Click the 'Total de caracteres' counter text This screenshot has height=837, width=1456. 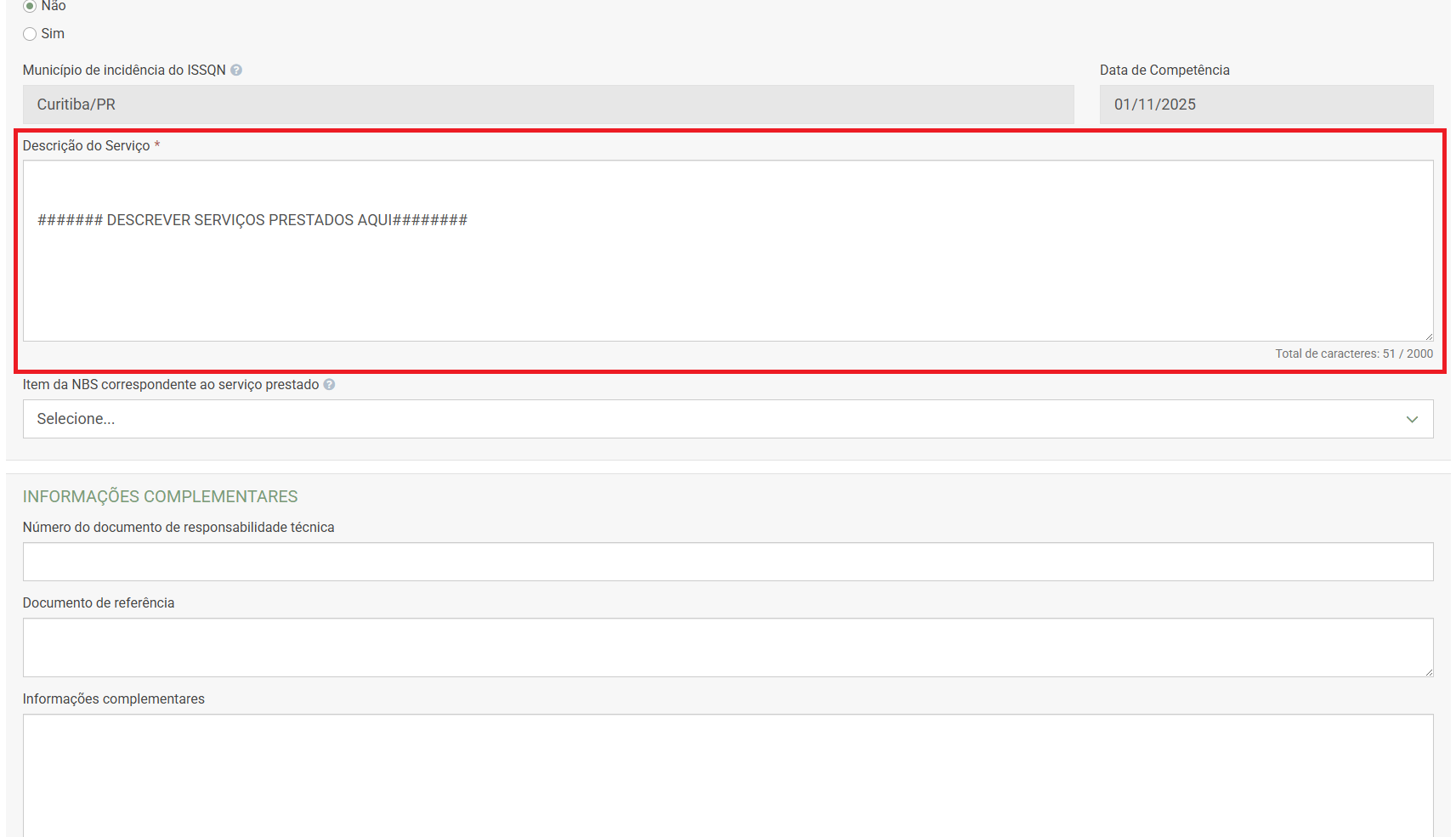[1353, 353]
